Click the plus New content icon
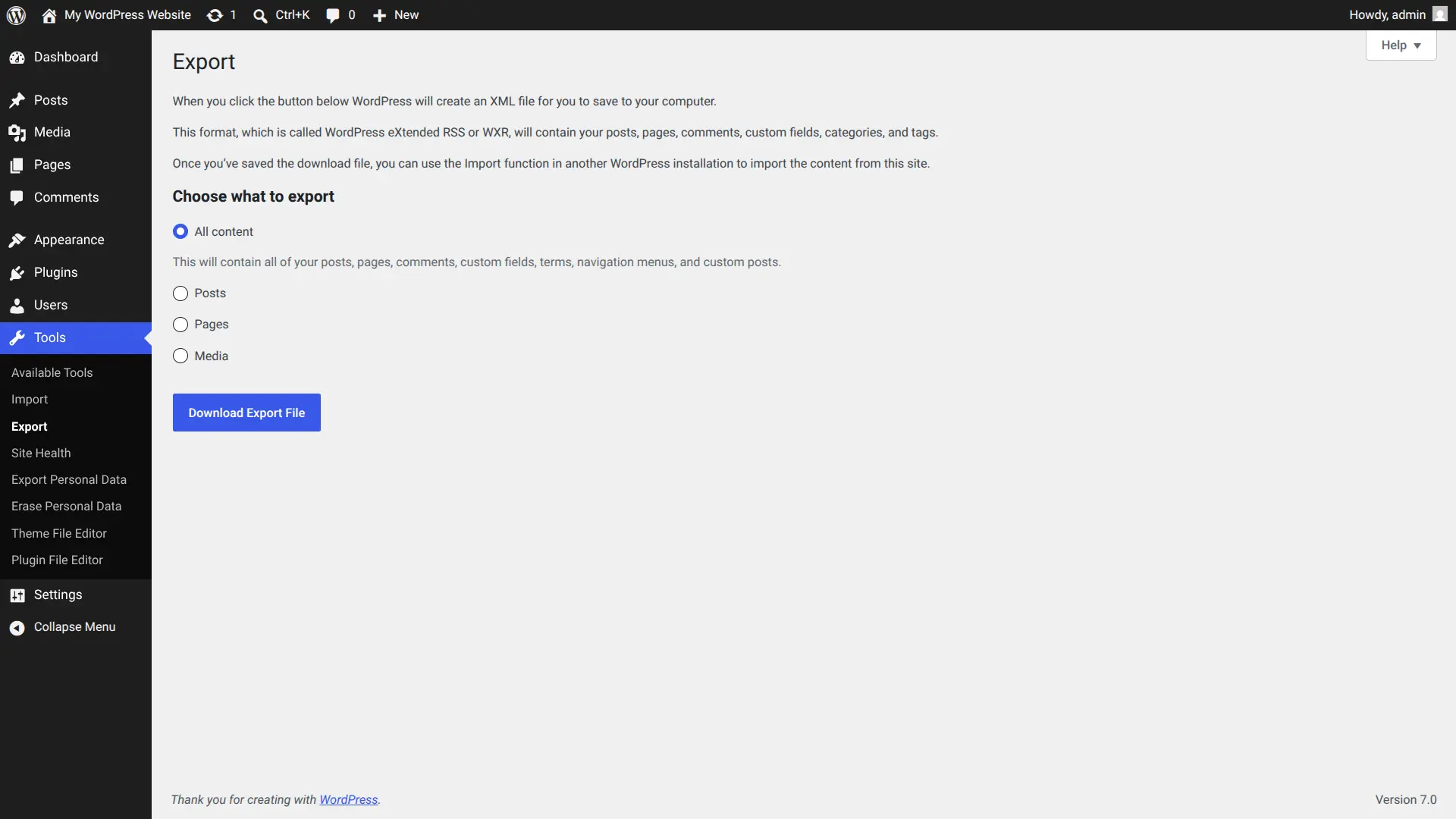 tap(379, 15)
